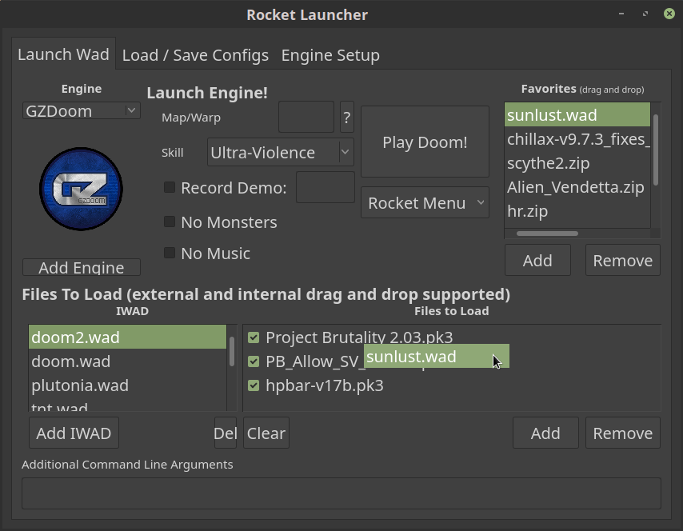
Task: Open the Rocket Menu dropdown
Action: click(x=425, y=203)
